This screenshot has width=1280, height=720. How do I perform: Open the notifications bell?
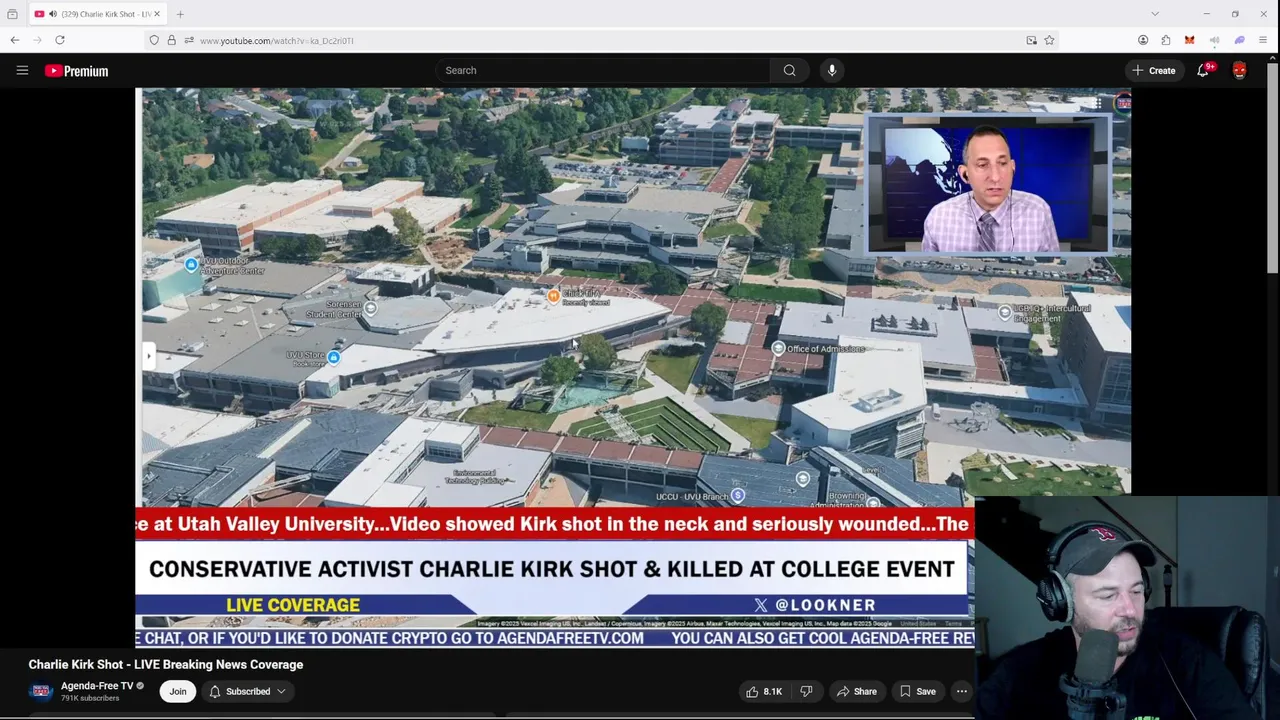1203,70
